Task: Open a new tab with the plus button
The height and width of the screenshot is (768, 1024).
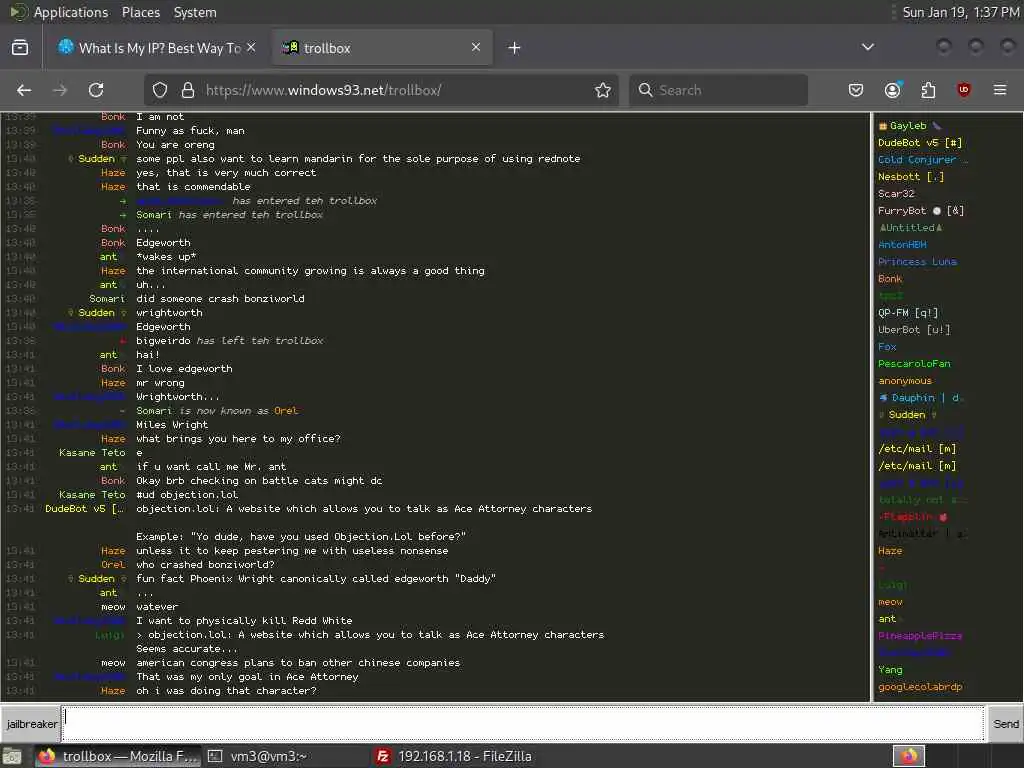Action: [515, 48]
